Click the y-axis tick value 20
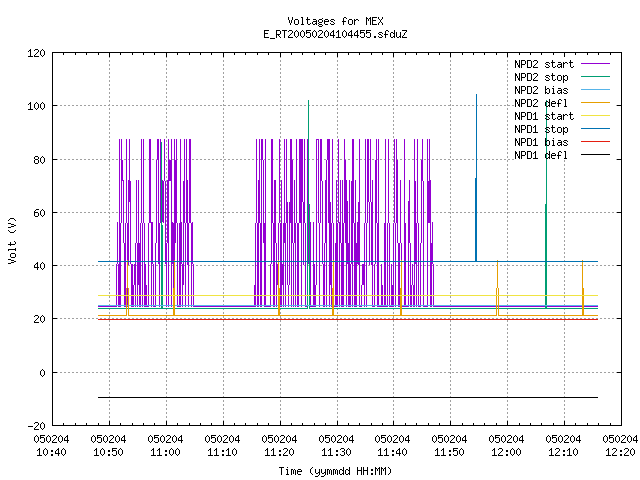Viewport: 640px width, 480px height. pyautogui.click(x=39, y=319)
